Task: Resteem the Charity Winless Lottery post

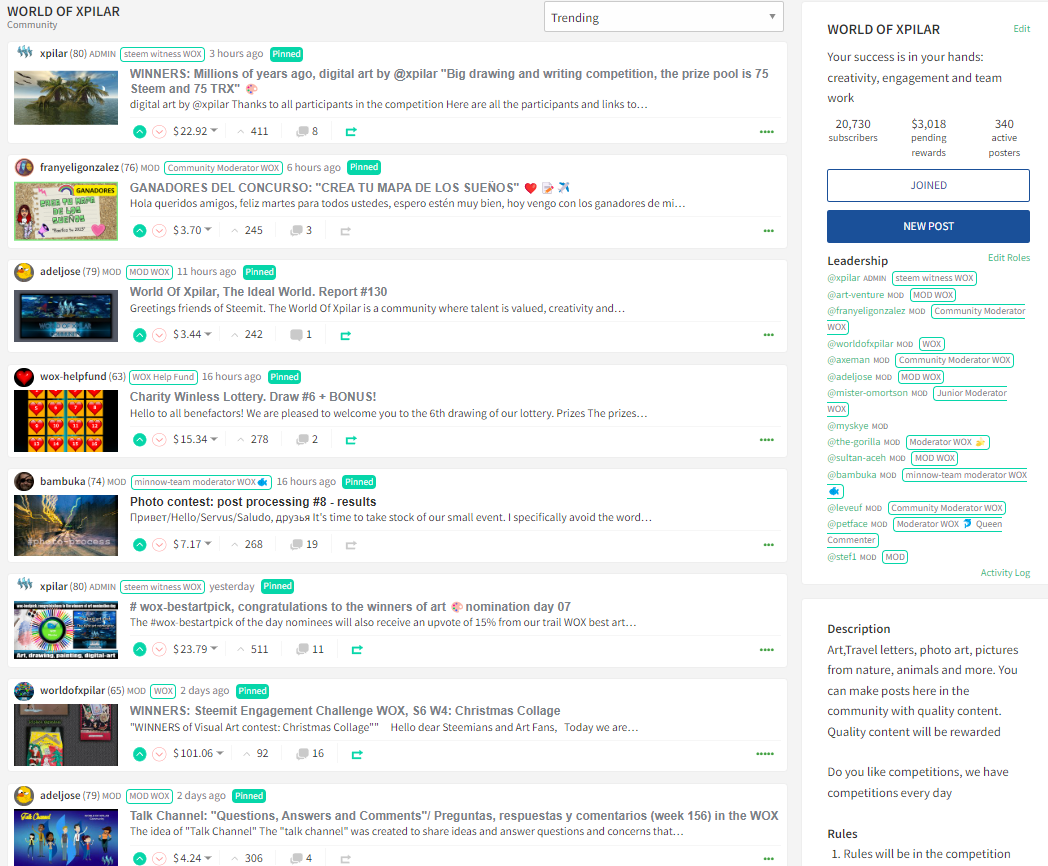Action: pos(351,440)
